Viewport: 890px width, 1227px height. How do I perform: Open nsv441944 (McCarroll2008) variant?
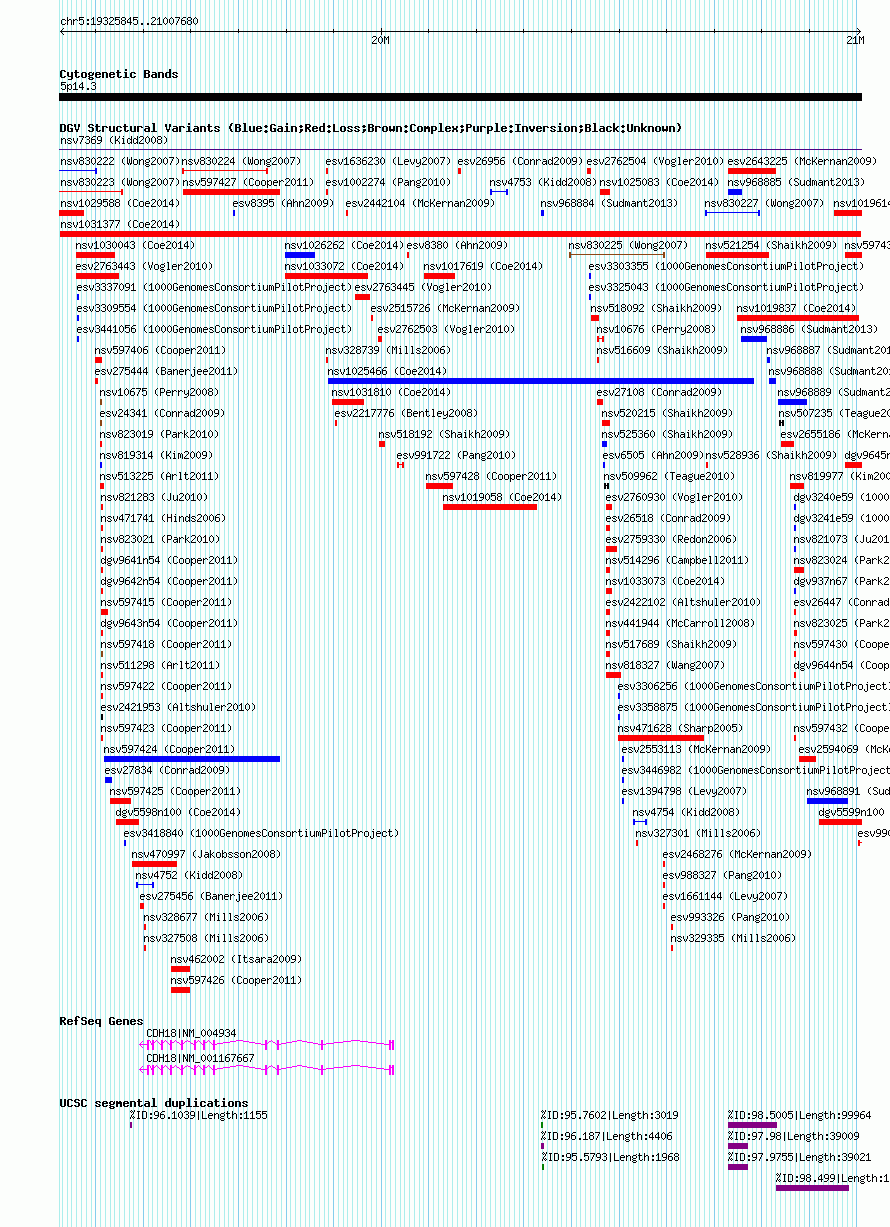pos(680,623)
